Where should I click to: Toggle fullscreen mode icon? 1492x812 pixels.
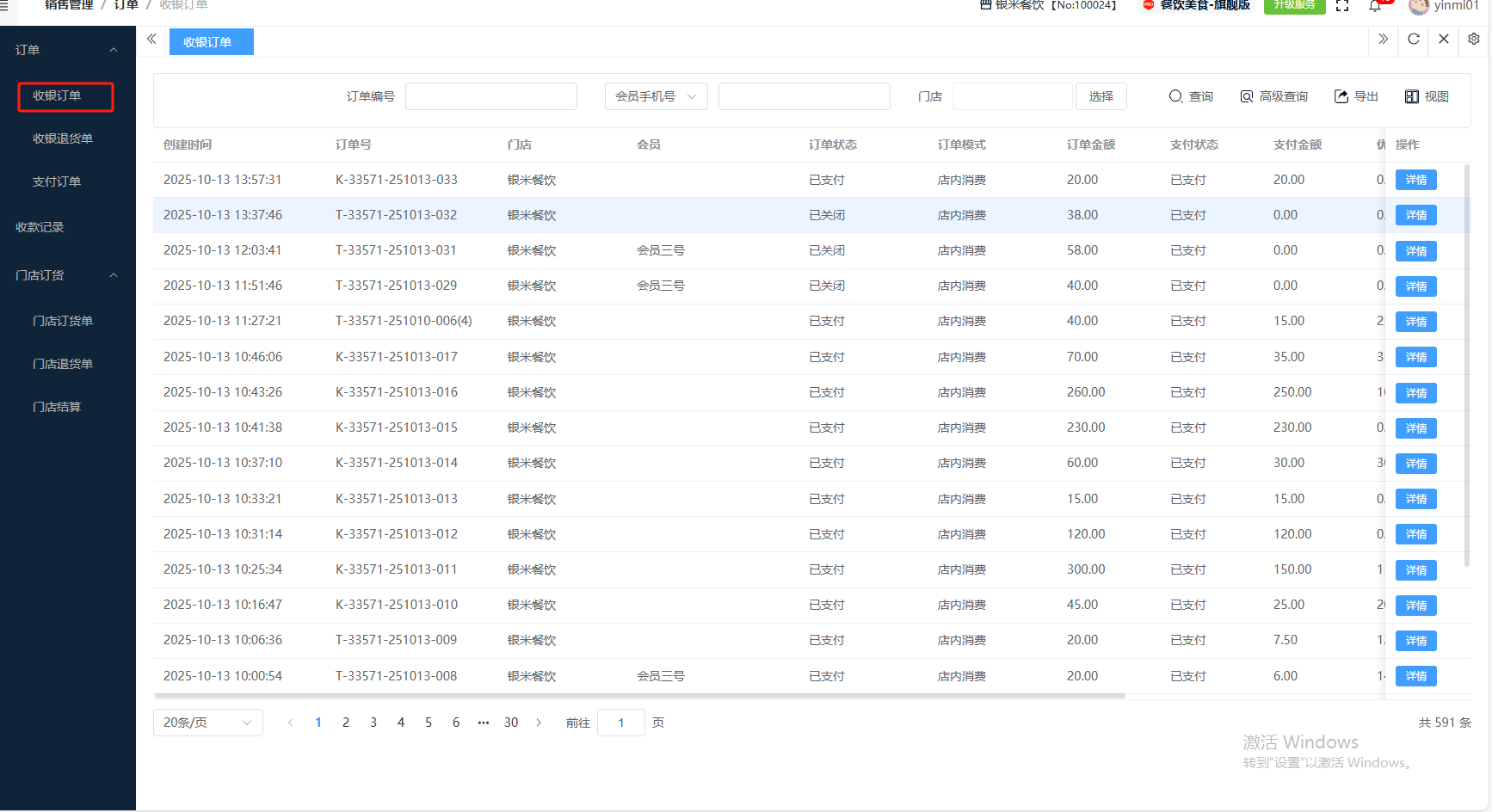coord(1341,7)
